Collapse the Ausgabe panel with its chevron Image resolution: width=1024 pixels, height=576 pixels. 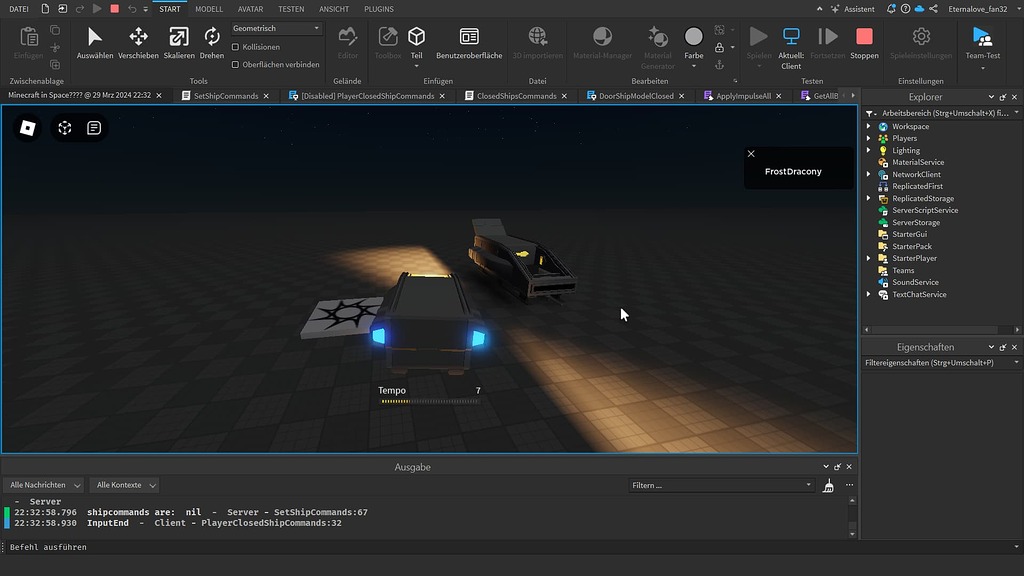pos(824,466)
